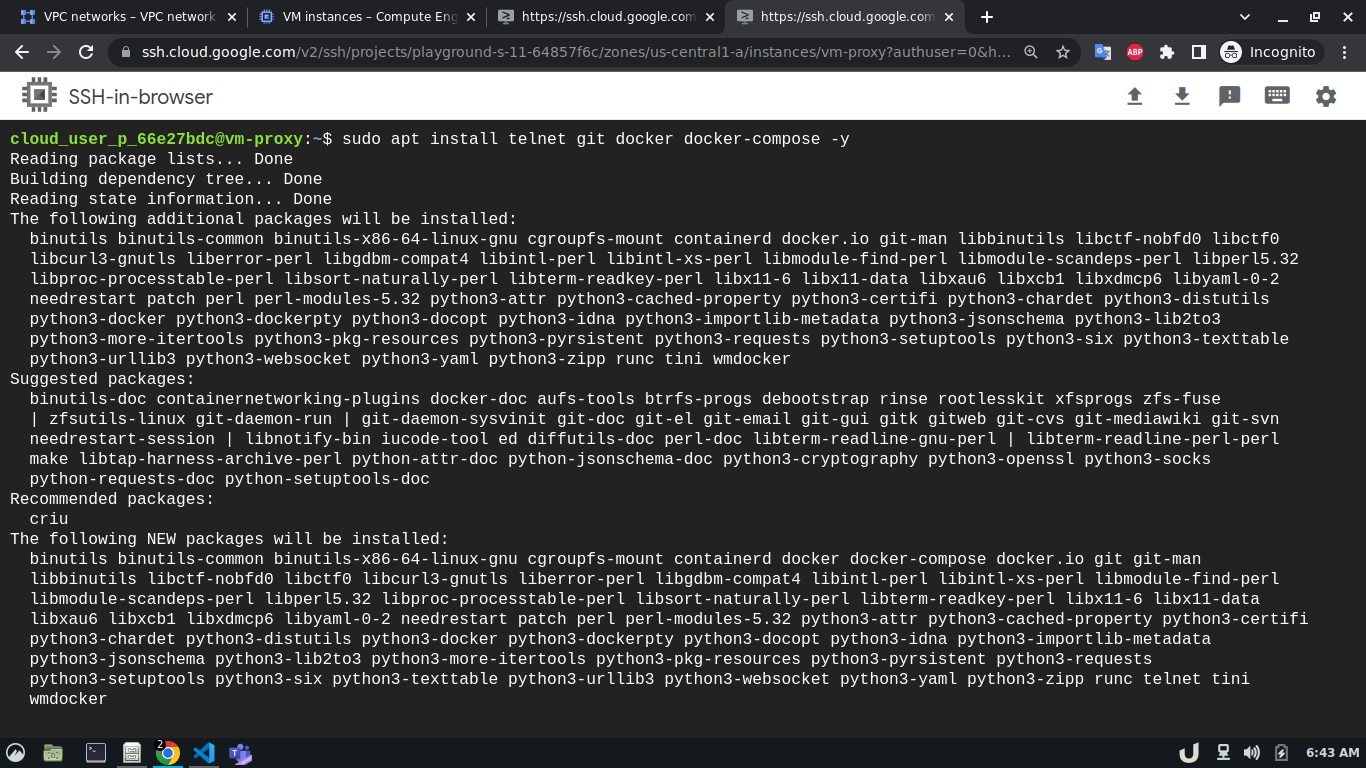
Task: Click the address bar URL
Action: click(576, 52)
